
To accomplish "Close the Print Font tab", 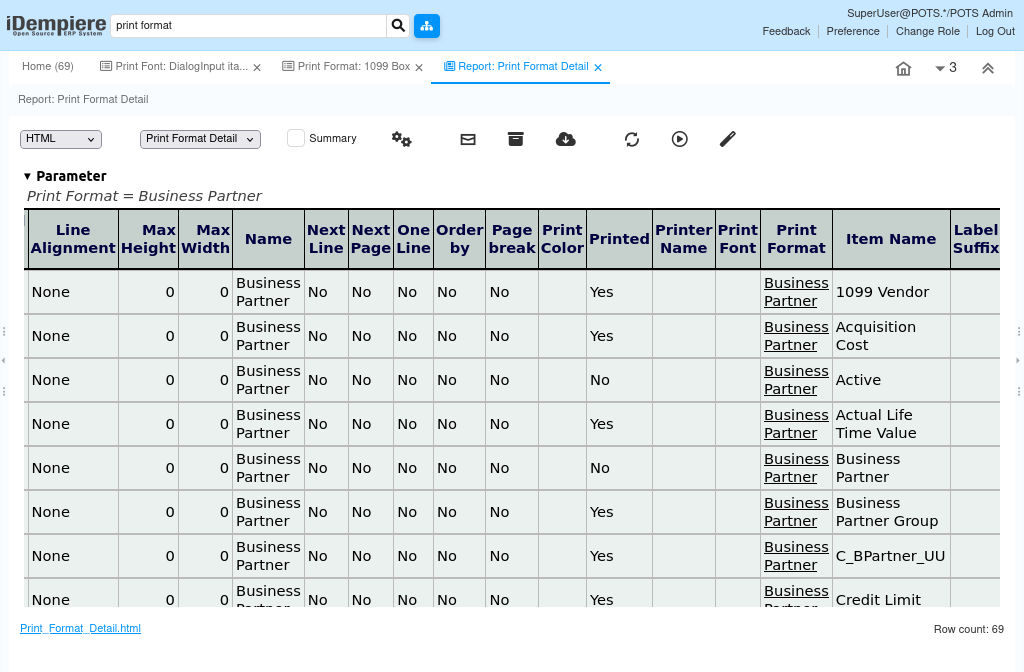I will point(257,67).
